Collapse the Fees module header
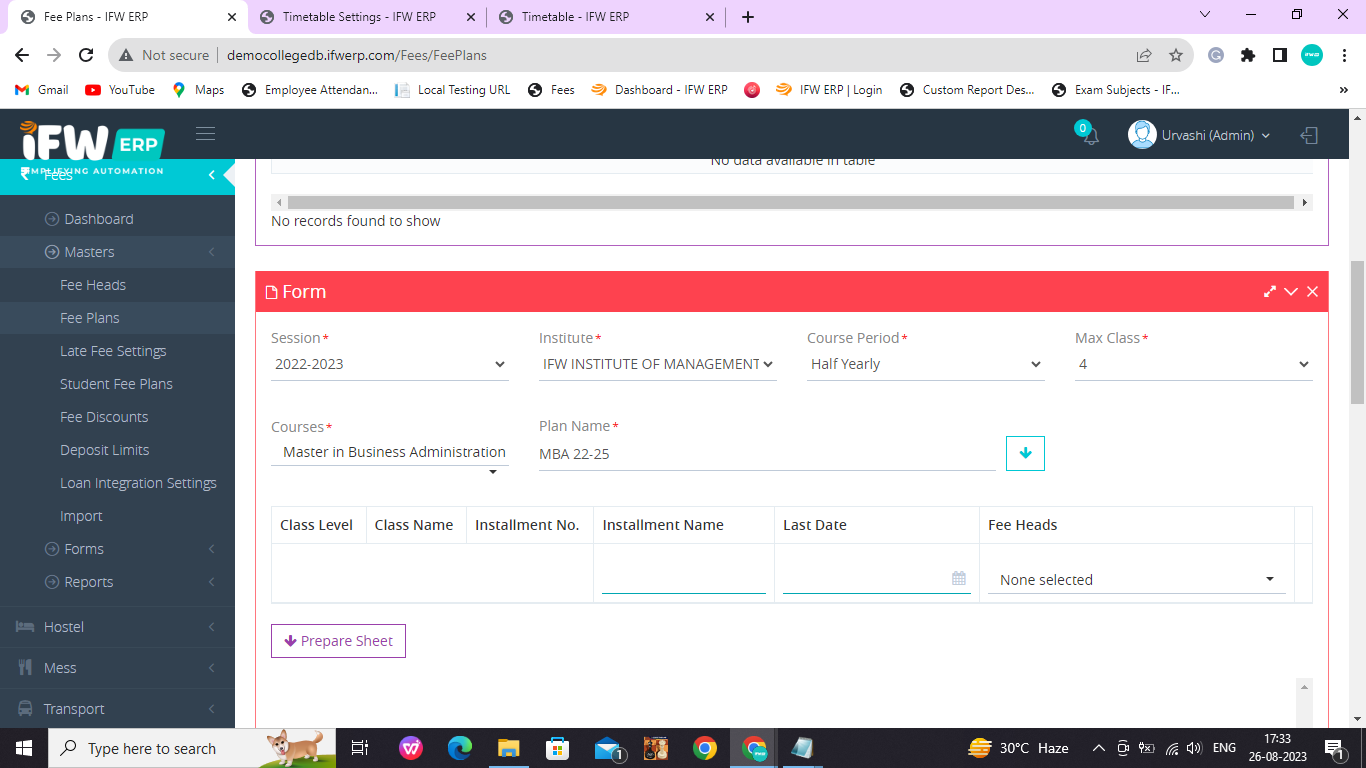 (x=117, y=174)
